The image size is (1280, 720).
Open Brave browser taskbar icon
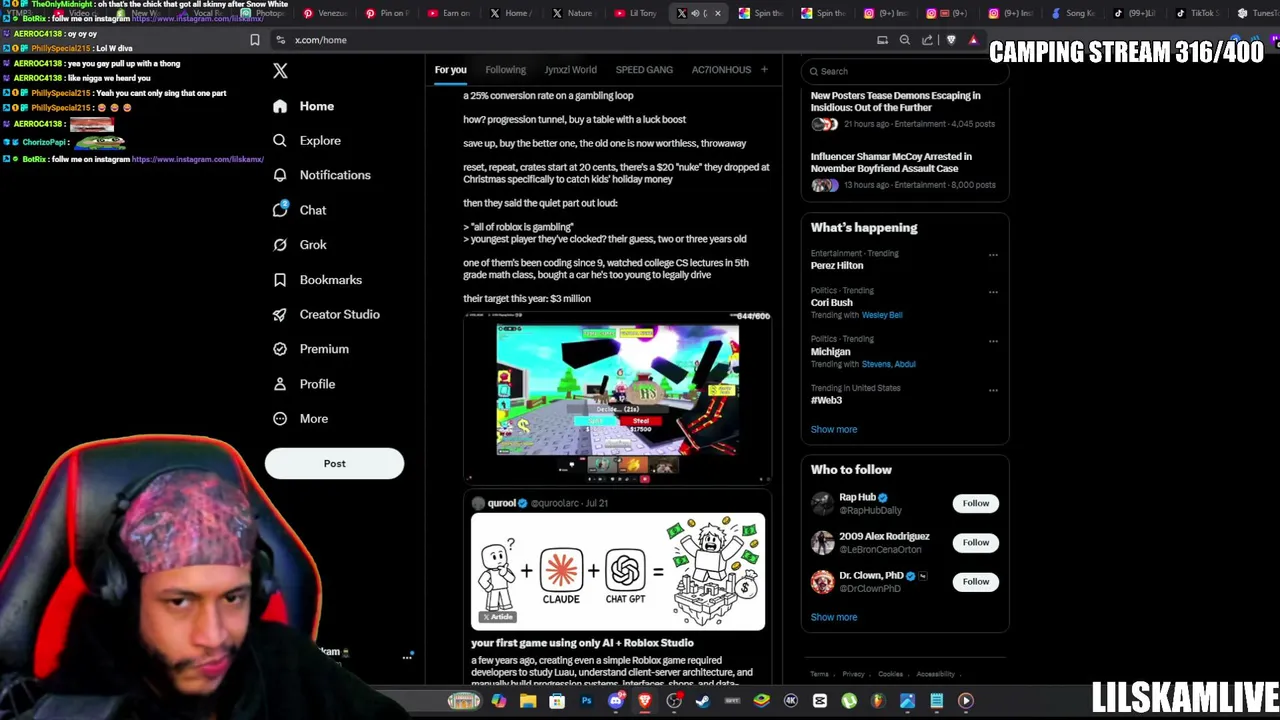645,701
